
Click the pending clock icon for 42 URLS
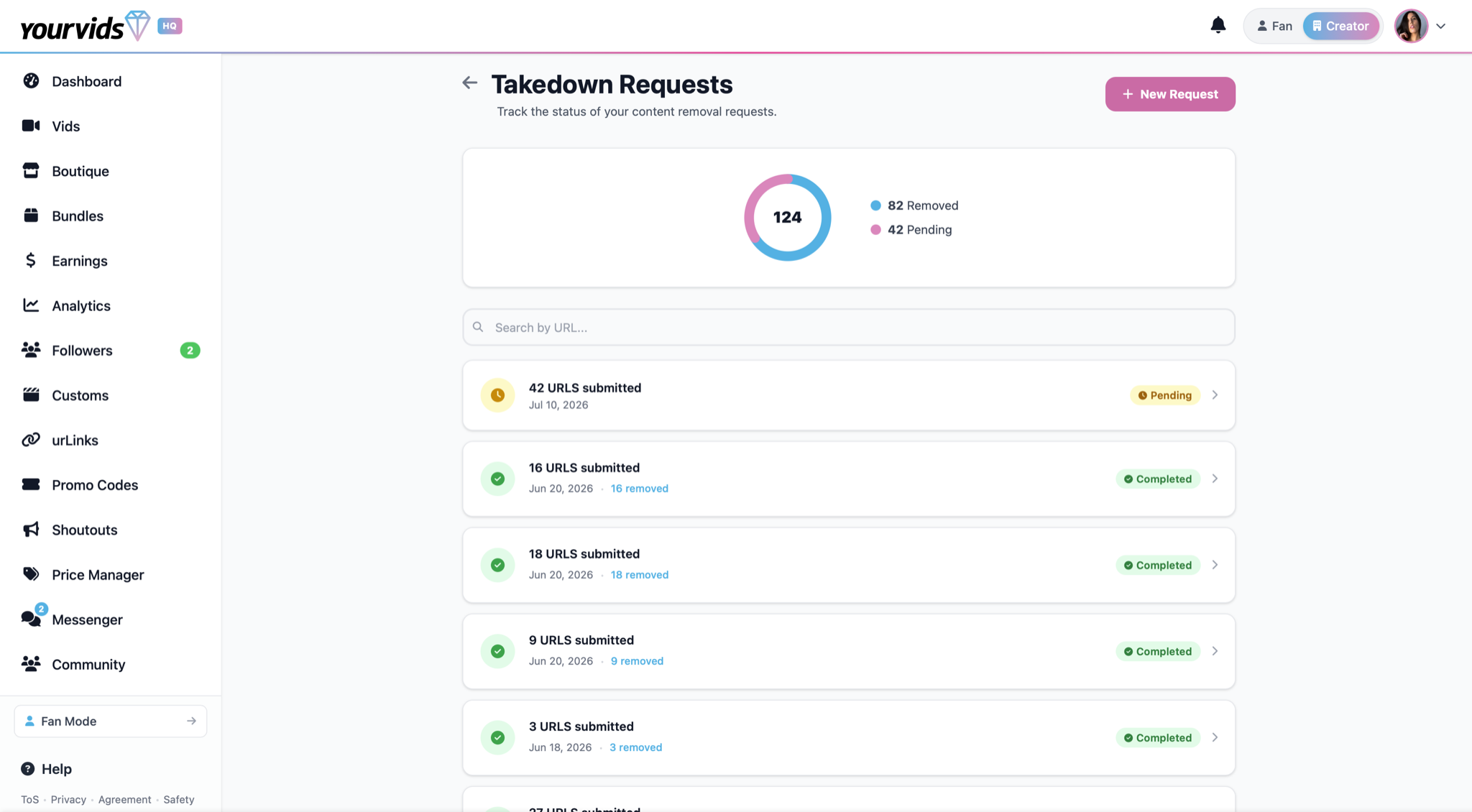click(497, 395)
